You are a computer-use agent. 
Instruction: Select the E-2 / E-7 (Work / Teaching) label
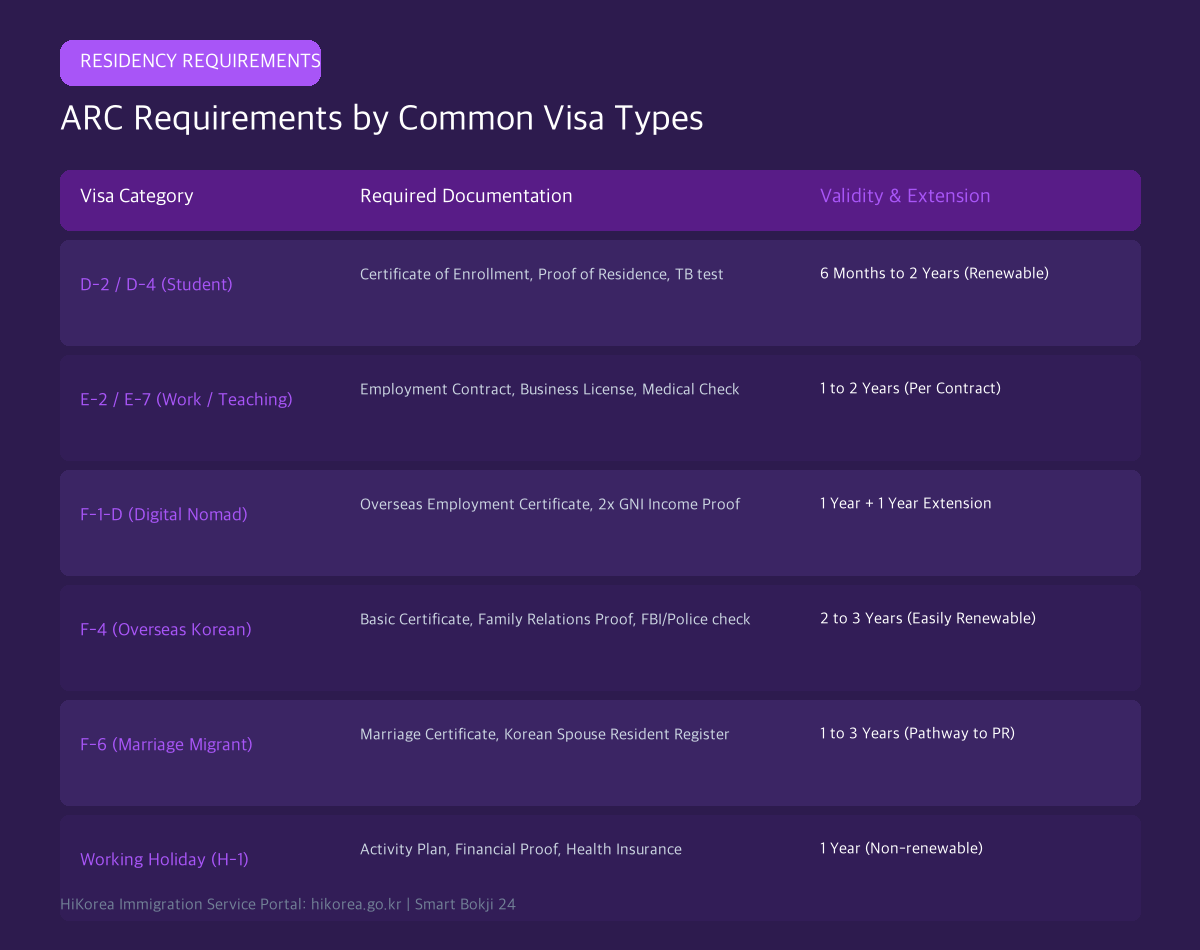pos(186,399)
